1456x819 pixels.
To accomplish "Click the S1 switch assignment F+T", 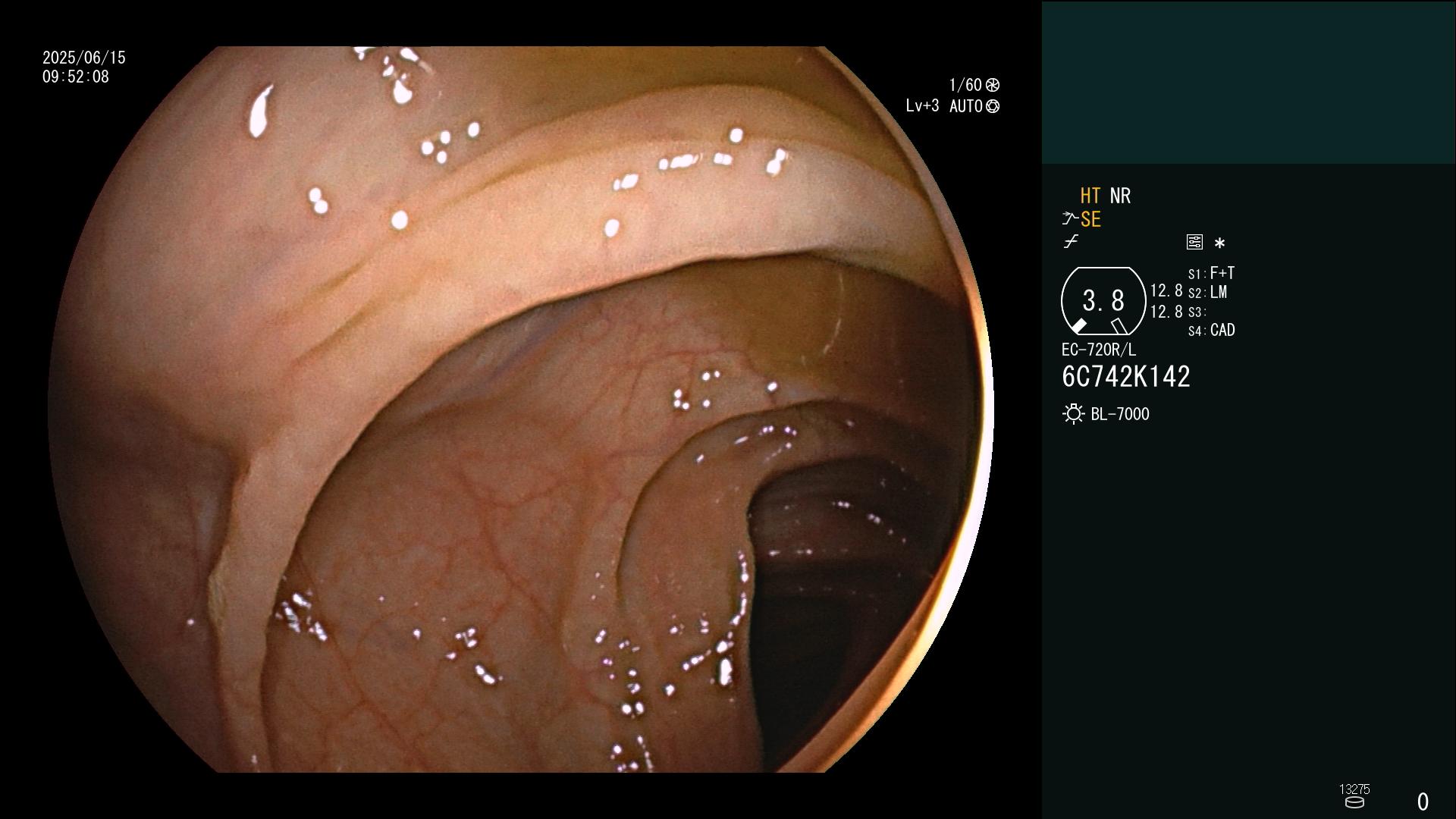I will (x=1212, y=273).
